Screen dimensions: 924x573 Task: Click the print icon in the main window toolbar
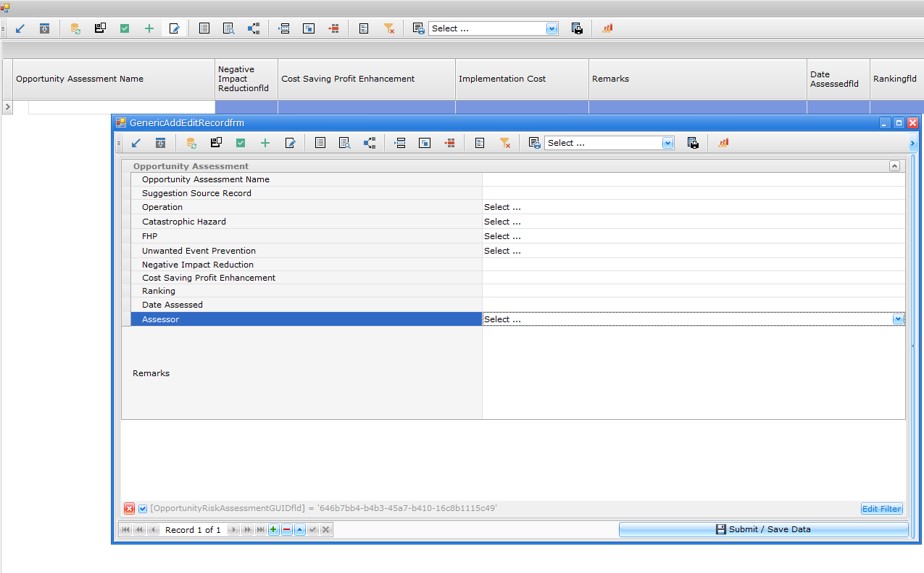coord(577,29)
